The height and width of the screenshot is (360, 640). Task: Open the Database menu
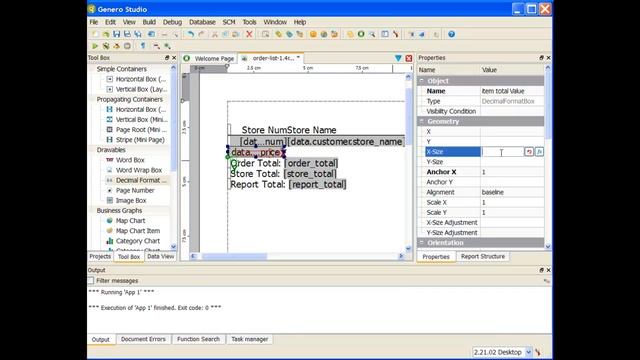(x=202, y=22)
